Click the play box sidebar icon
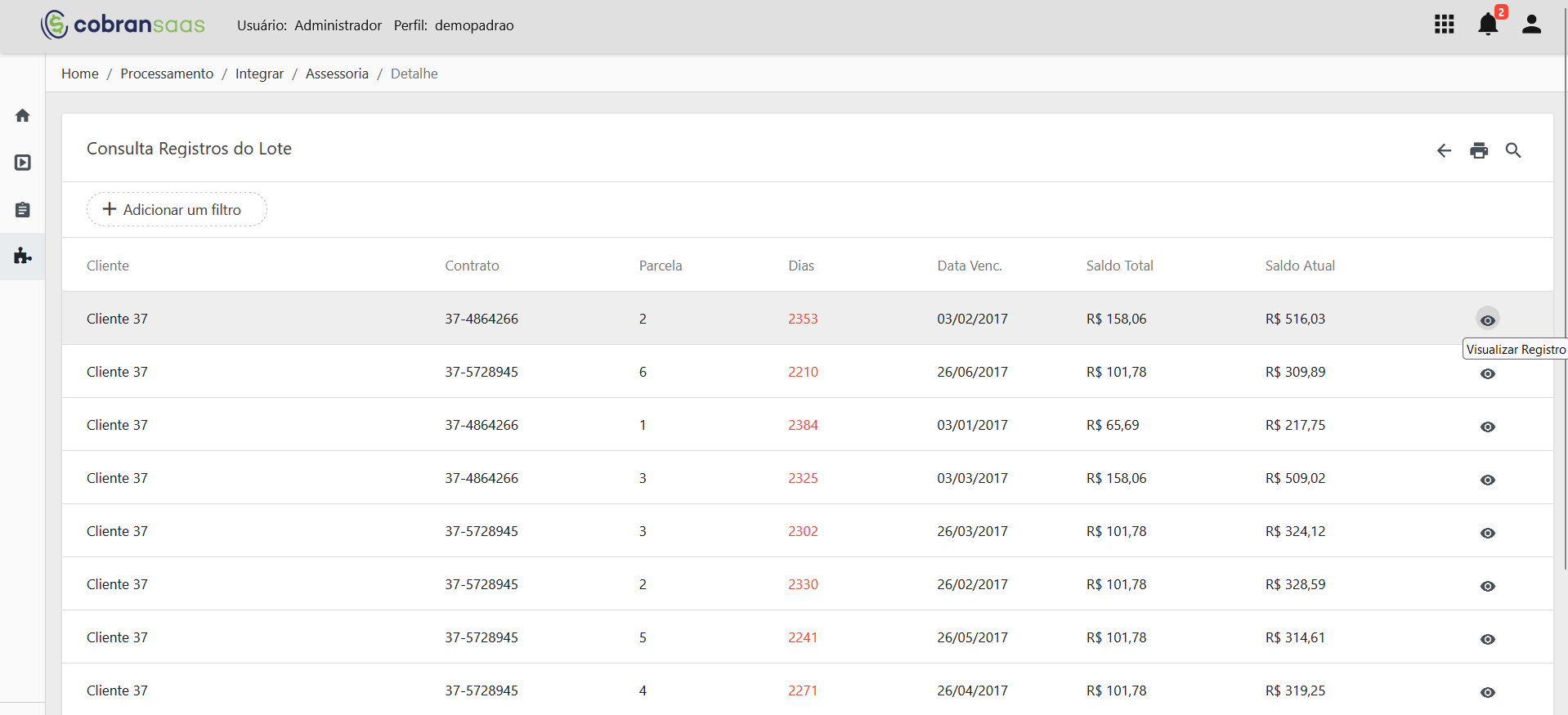Screen dimensions: 1568x715 pyautogui.click(x=23, y=163)
